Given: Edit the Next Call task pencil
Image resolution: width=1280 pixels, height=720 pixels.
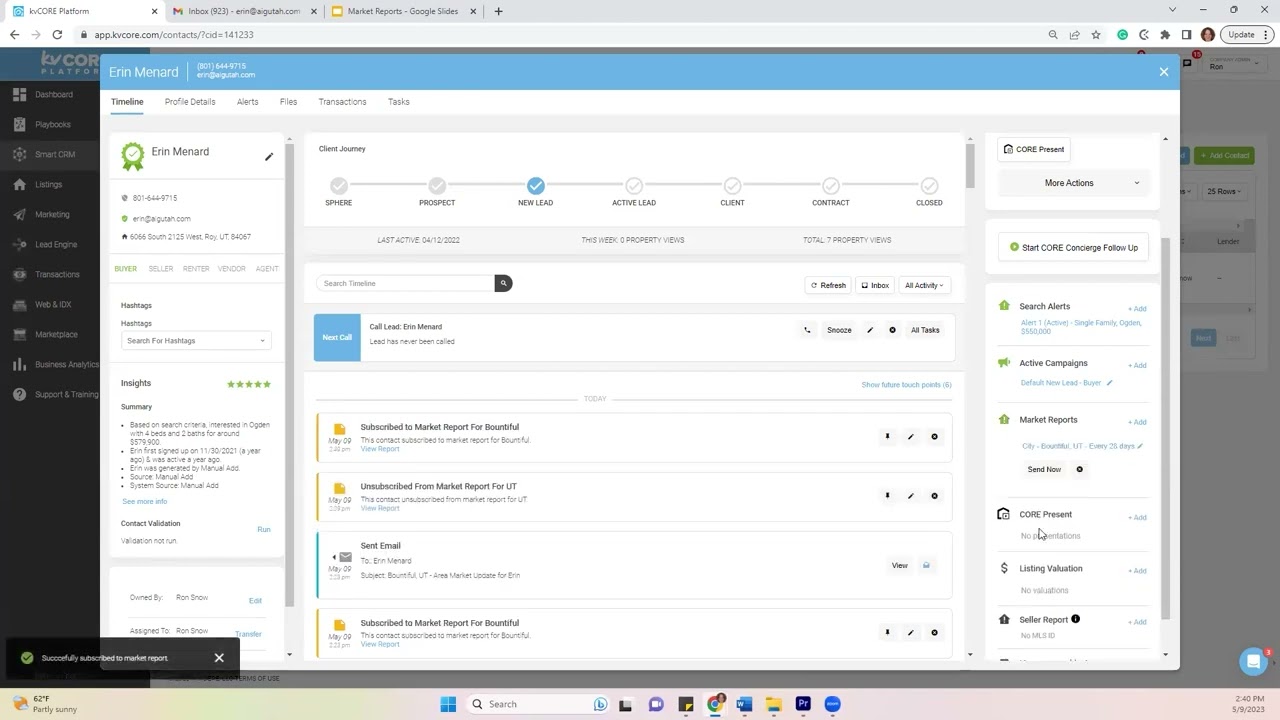Looking at the screenshot, I should tap(870, 330).
